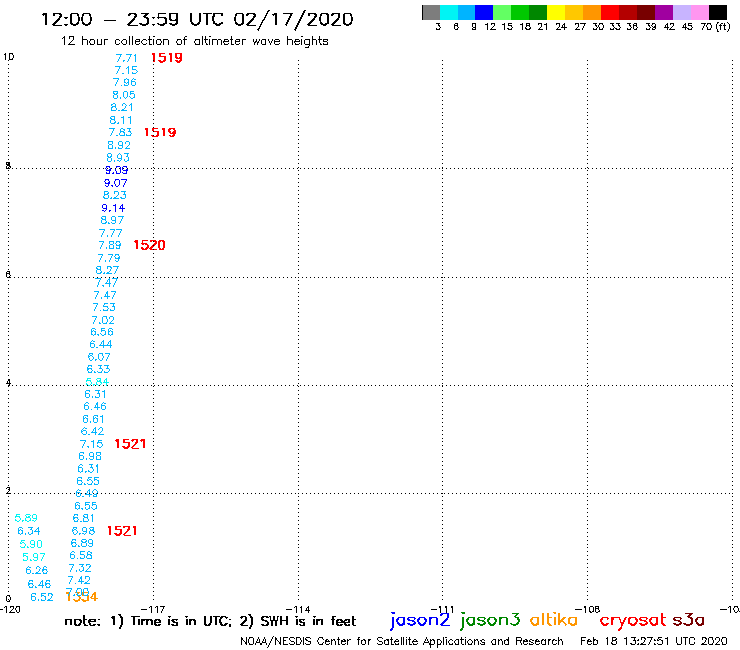Click the 6.33 wave height value
This screenshot has width=740, height=650.
pyautogui.click(x=98, y=370)
